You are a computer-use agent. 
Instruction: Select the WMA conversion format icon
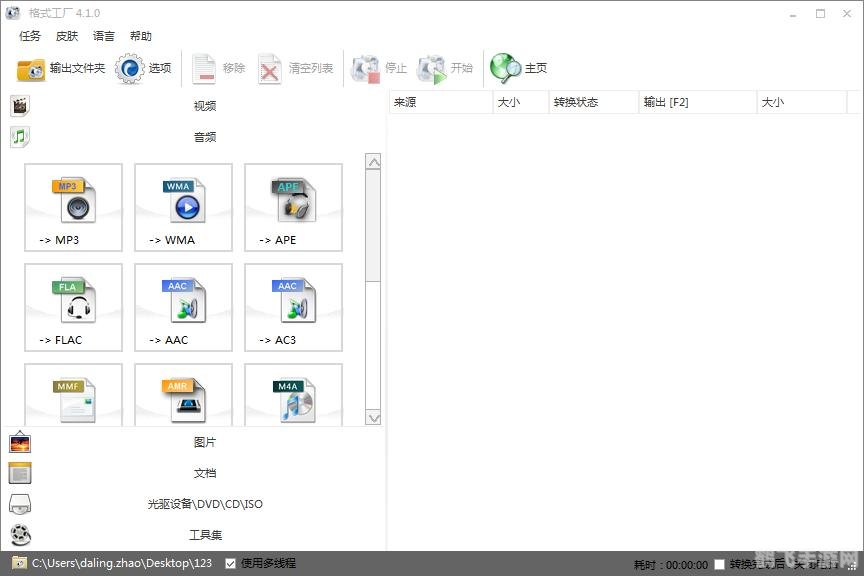(x=182, y=206)
